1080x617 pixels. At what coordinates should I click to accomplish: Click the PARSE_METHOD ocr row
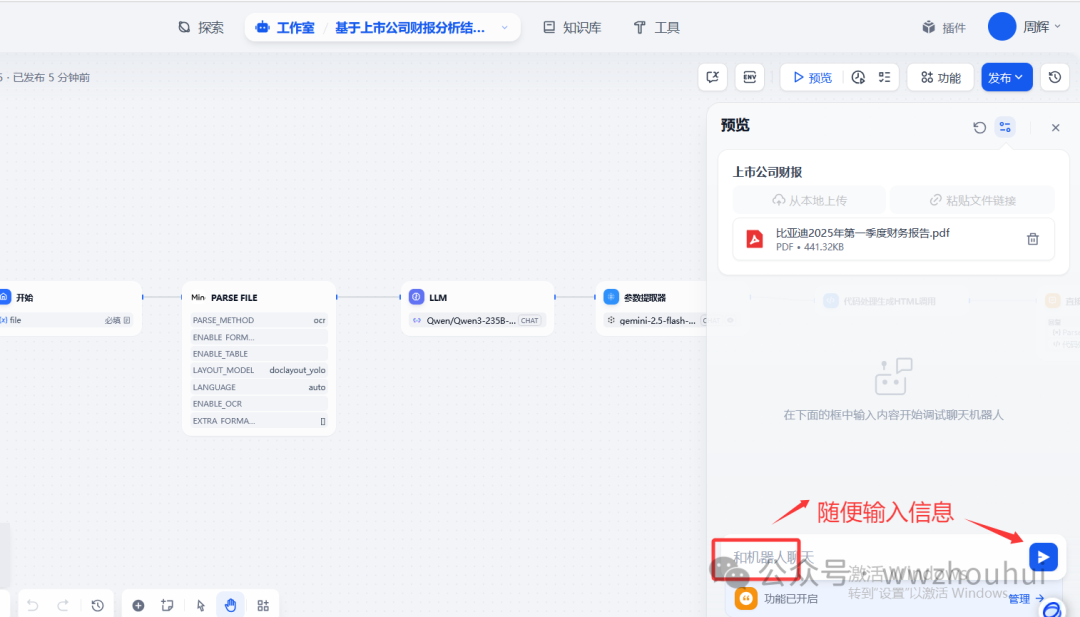tap(259, 320)
